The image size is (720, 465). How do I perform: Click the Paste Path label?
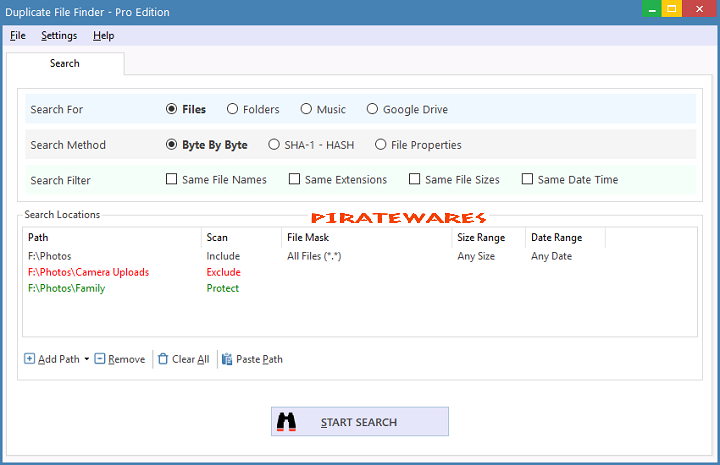(x=259, y=359)
